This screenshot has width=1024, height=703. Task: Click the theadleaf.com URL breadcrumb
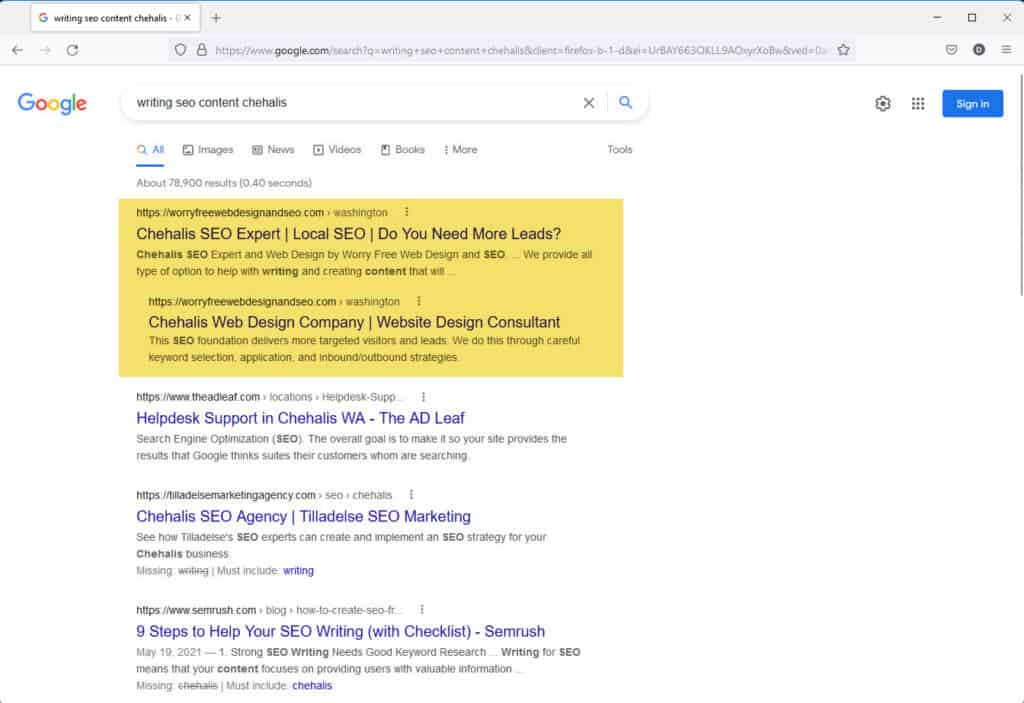click(x=269, y=397)
